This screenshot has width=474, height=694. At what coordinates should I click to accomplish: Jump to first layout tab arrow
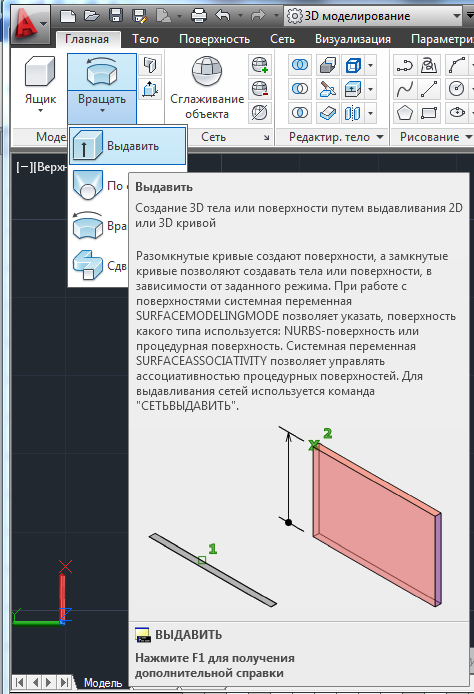click(x=19, y=682)
